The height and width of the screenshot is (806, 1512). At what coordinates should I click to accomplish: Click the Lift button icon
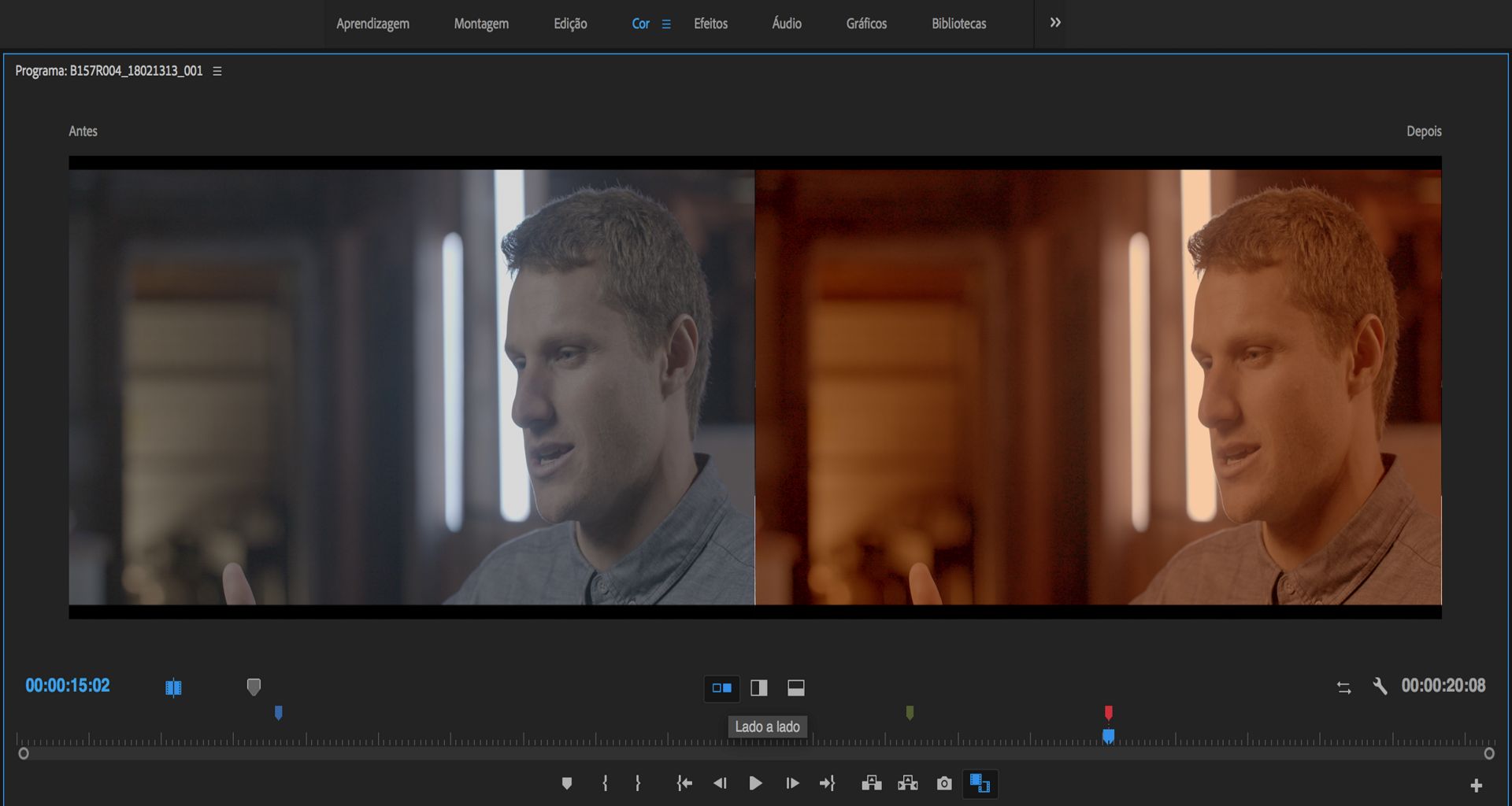click(x=871, y=783)
